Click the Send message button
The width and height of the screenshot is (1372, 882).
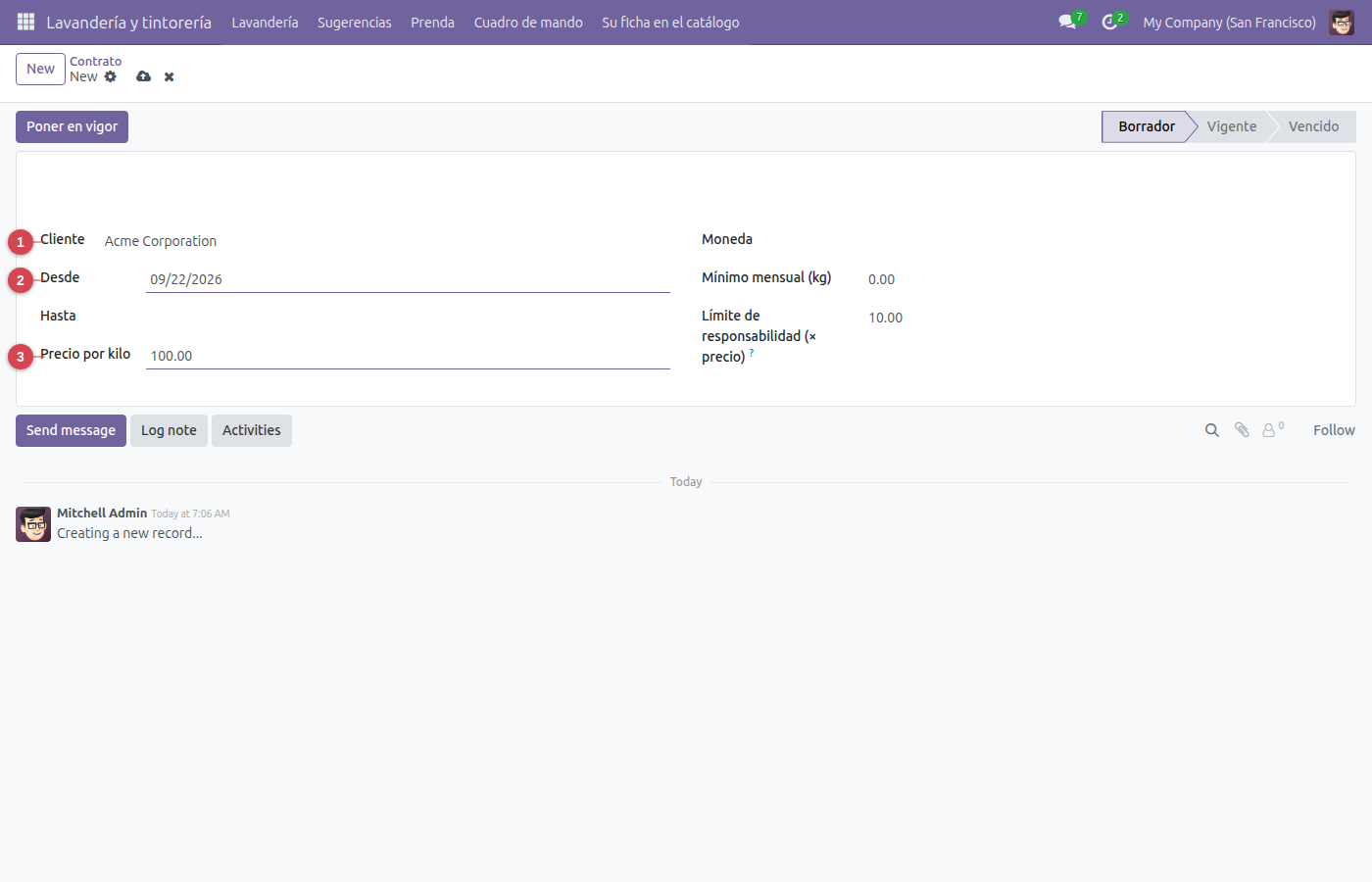[71, 430]
